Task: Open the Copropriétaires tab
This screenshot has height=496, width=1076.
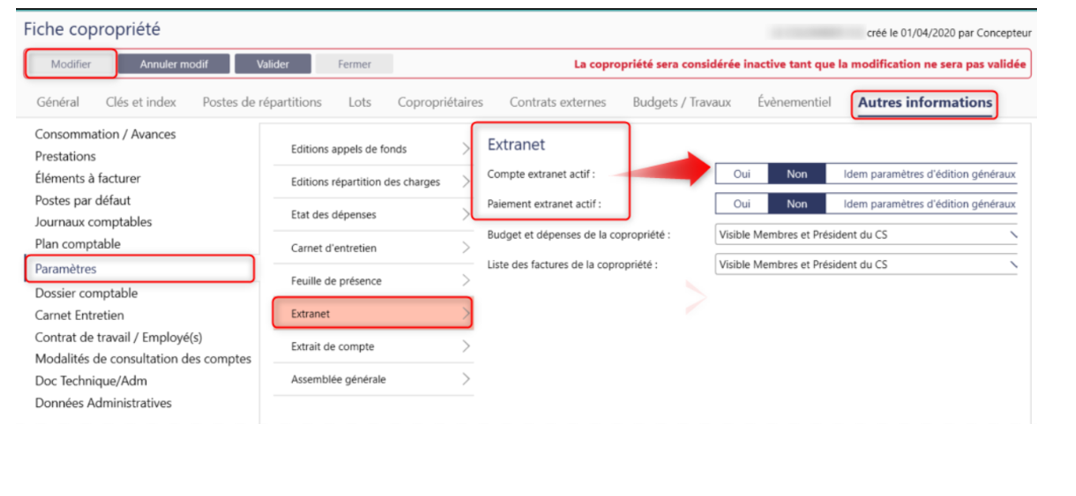Action: (440, 102)
